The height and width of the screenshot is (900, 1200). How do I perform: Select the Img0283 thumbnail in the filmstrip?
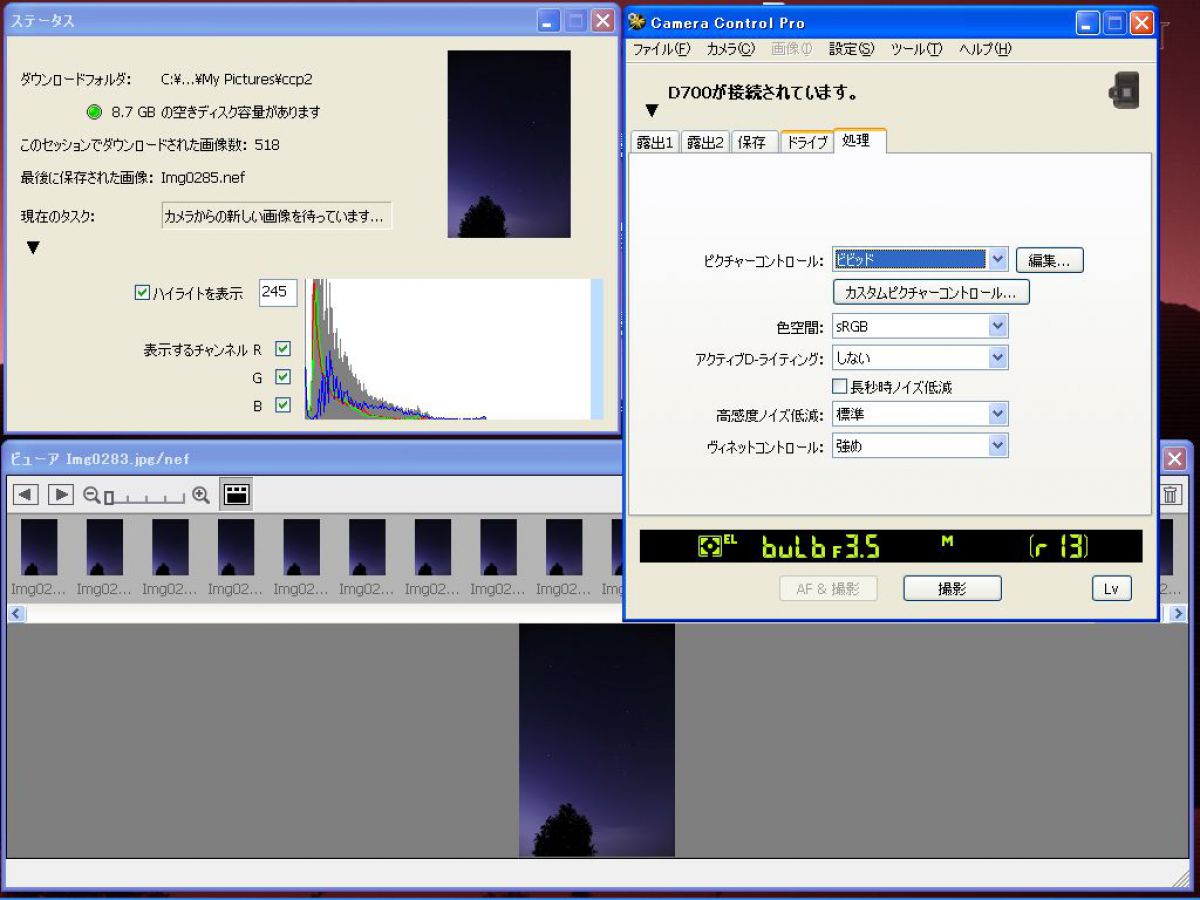click(x=39, y=547)
